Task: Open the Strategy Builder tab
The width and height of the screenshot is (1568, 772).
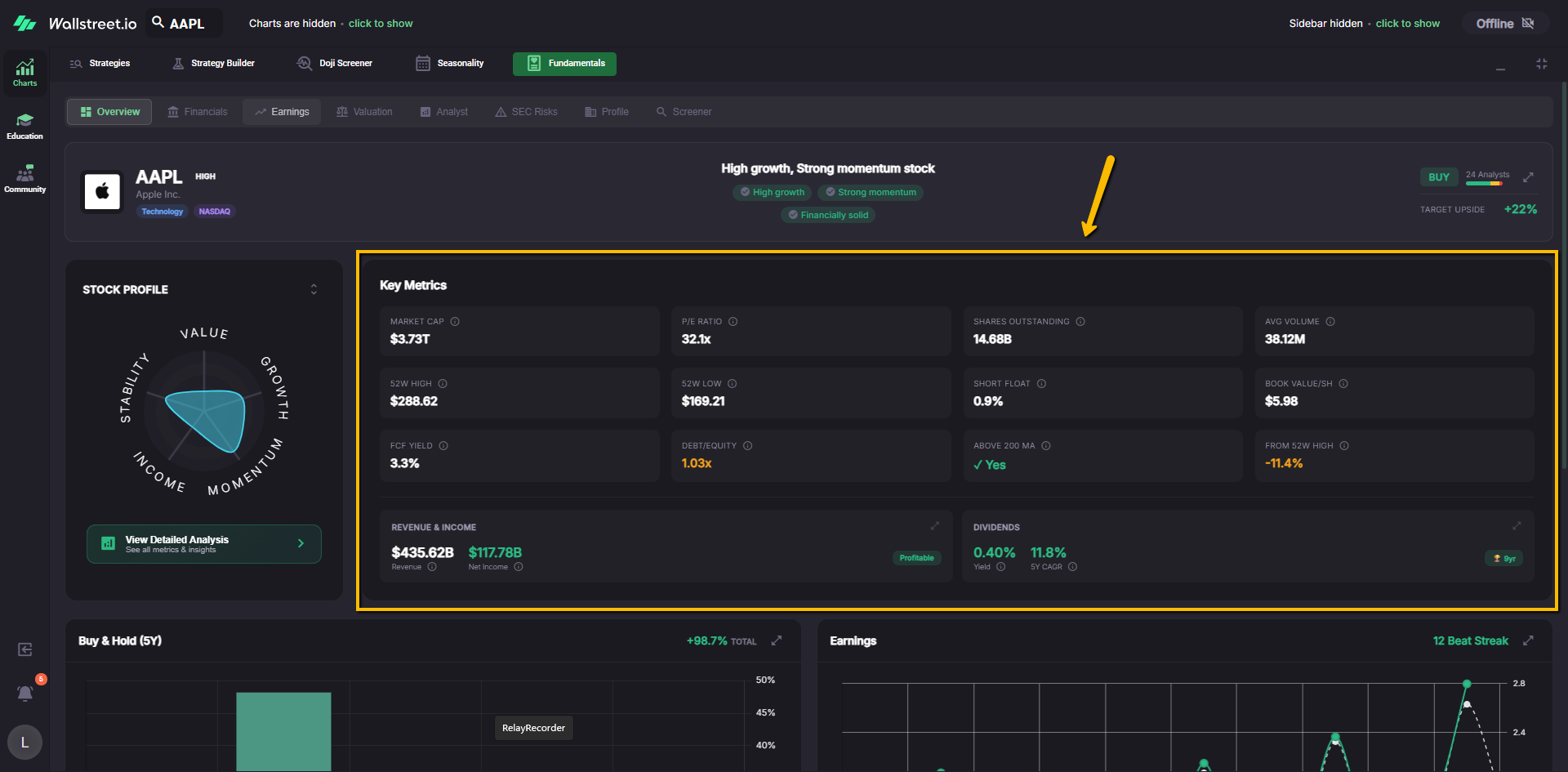Action: pyautogui.click(x=214, y=64)
